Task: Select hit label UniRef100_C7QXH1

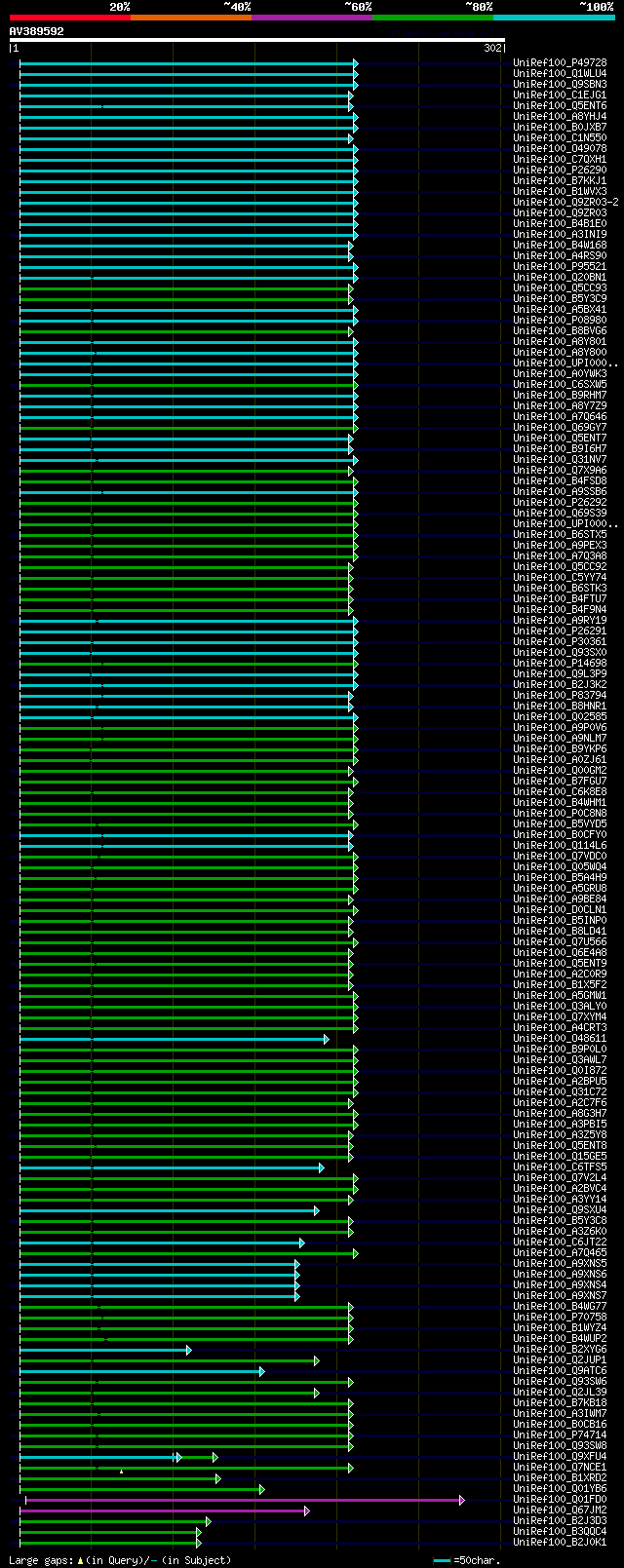Action: [560, 159]
